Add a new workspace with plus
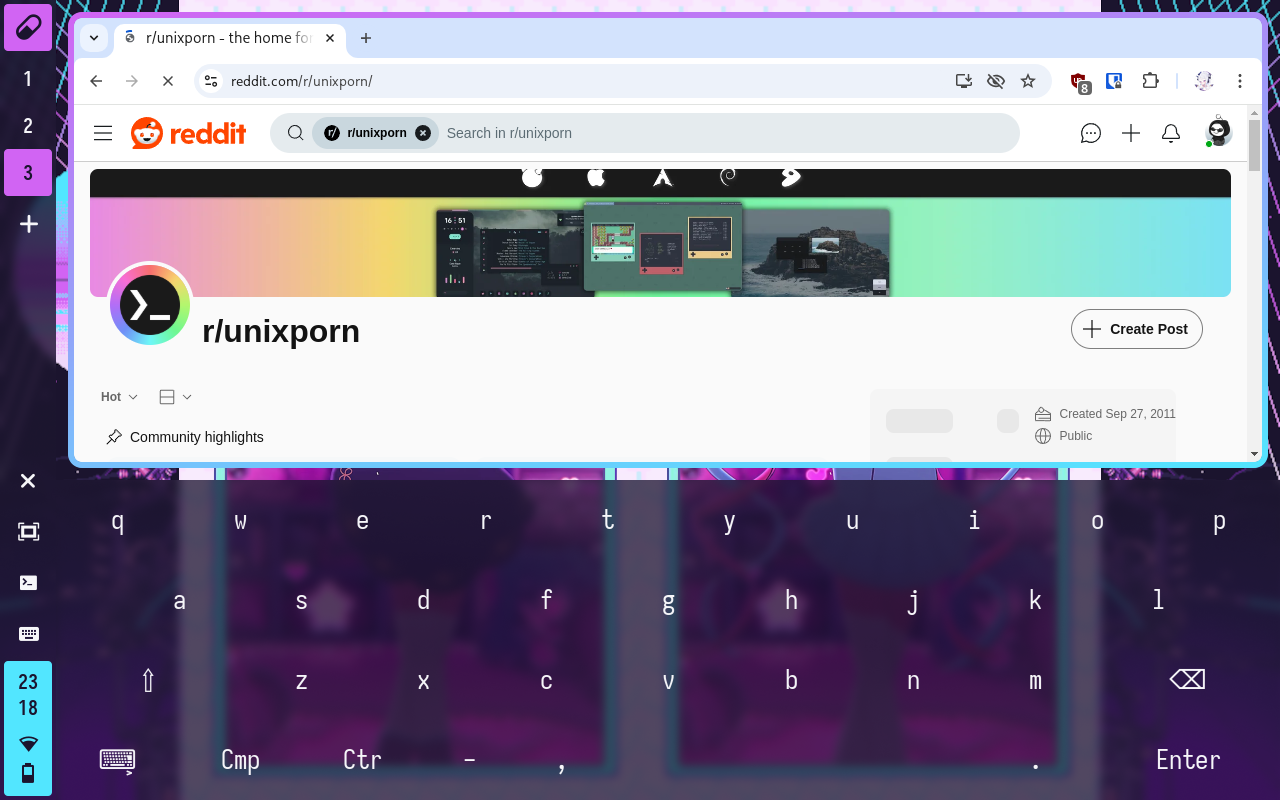Screen dimensions: 1280x800 click(x=28, y=224)
